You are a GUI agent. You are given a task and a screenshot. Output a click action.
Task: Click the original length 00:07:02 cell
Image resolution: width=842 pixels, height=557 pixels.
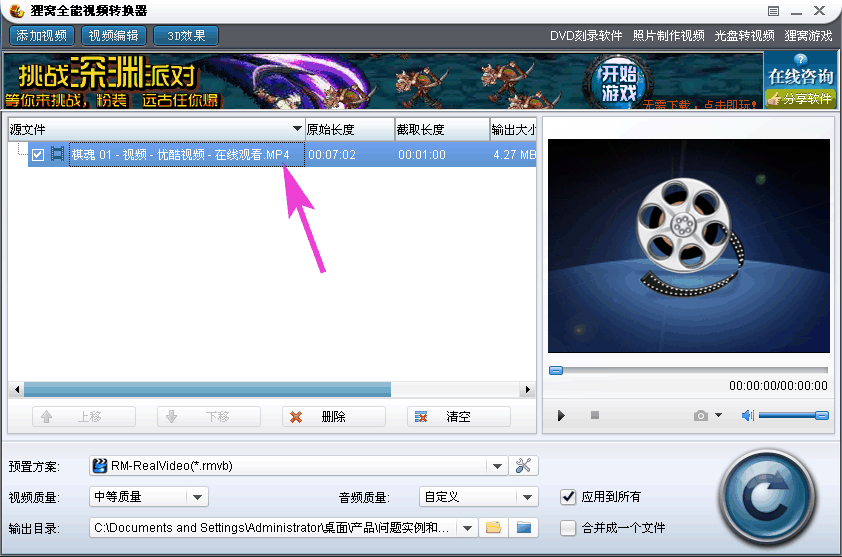point(332,155)
